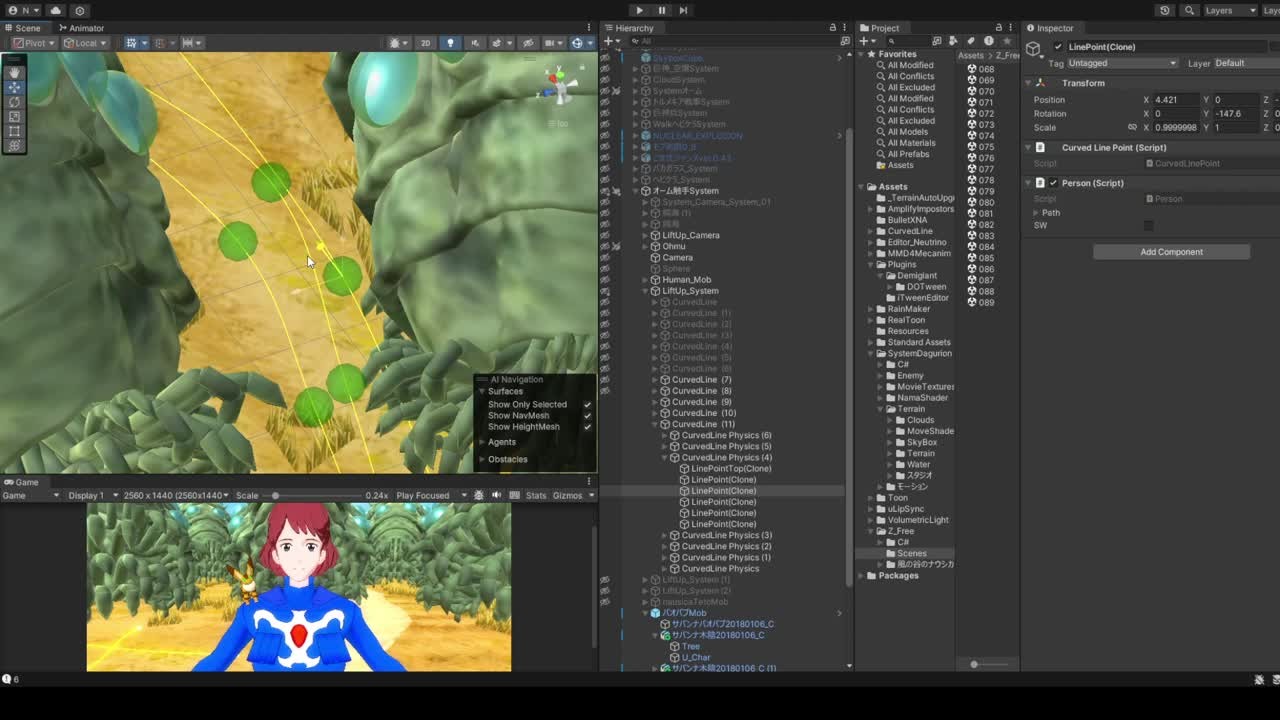Disable the Person (Script) component checkbox
The height and width of the screenshot is (720, 1280).
click(1053, 183)
